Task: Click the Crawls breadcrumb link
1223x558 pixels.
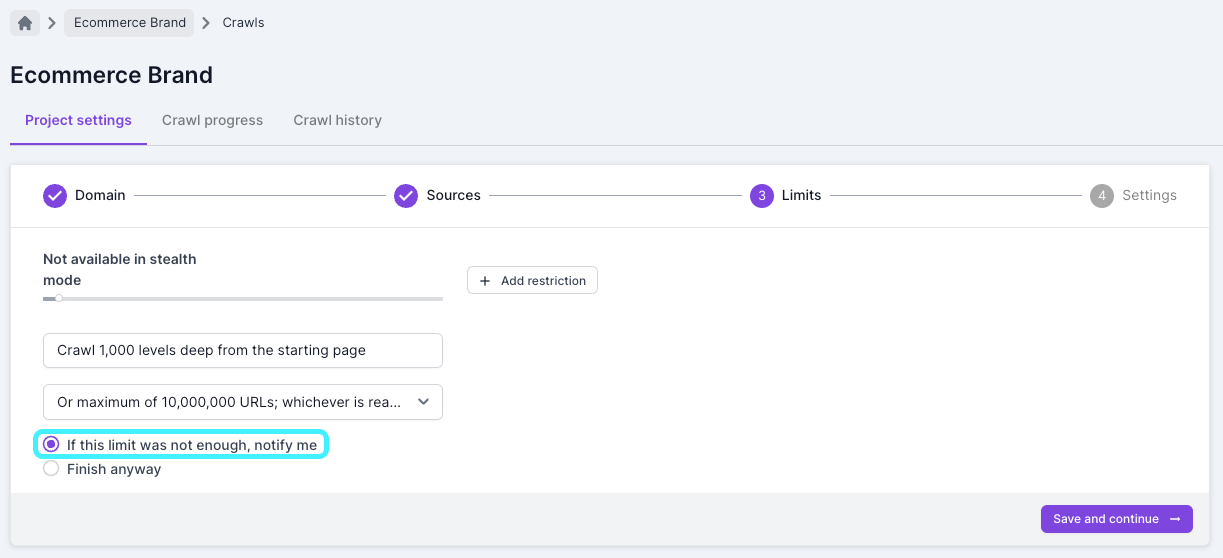Action: point(243,23)
